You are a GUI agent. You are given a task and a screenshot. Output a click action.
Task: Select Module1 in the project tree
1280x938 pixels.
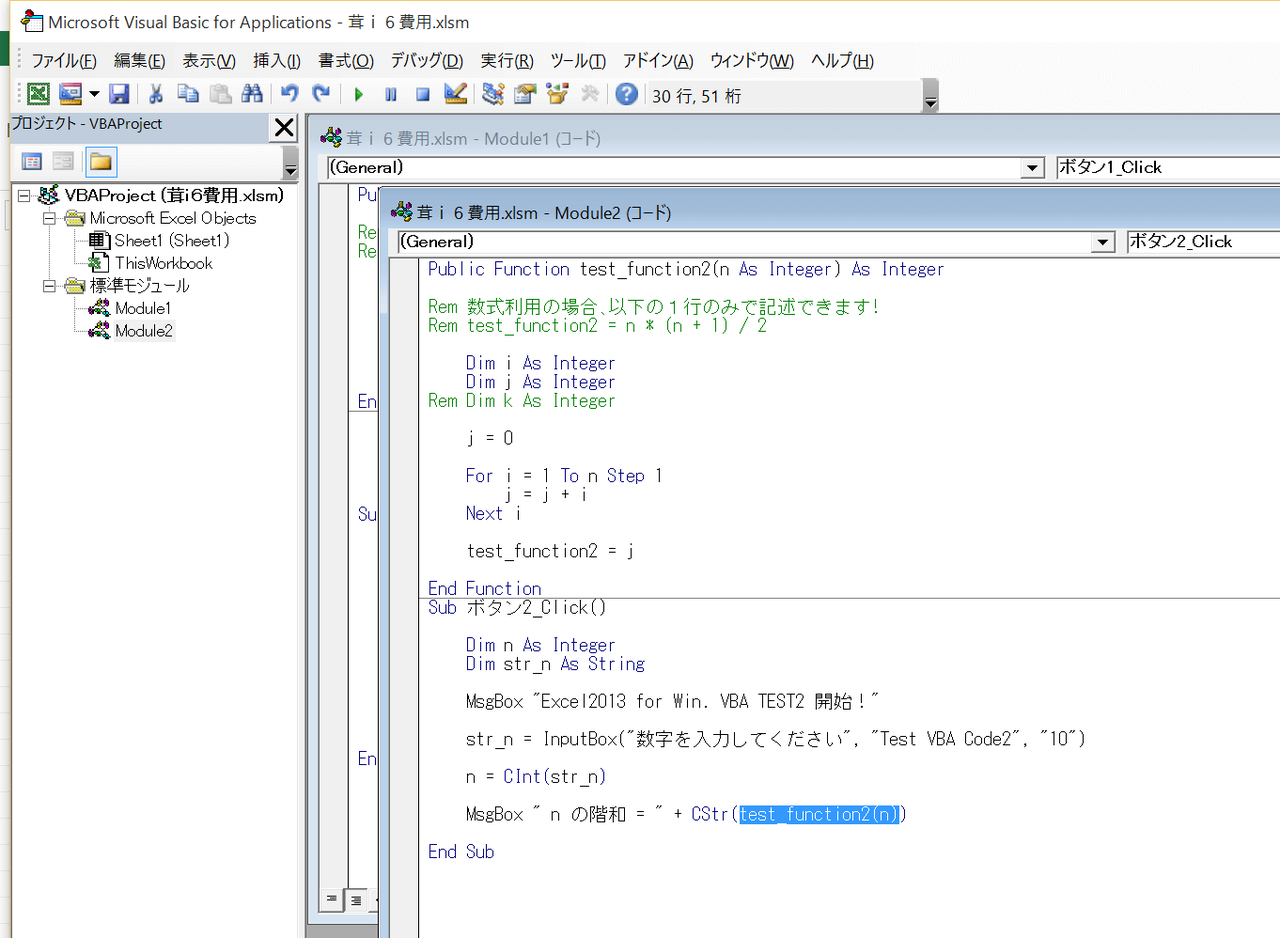tap(143, 308)
